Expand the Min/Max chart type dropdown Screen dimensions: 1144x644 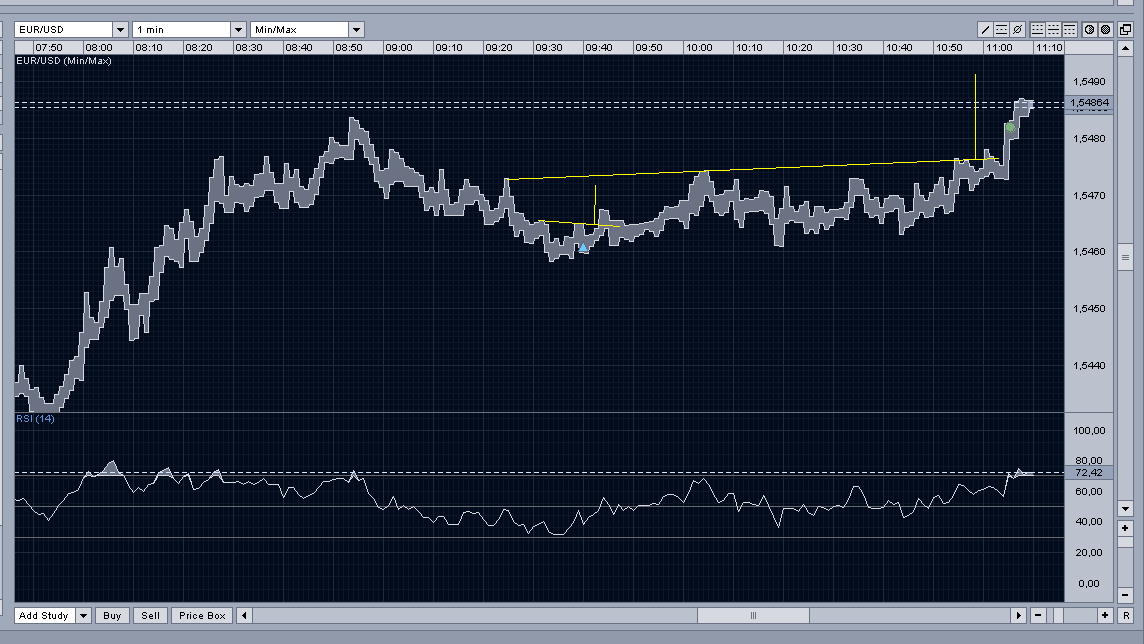(357, 30)
